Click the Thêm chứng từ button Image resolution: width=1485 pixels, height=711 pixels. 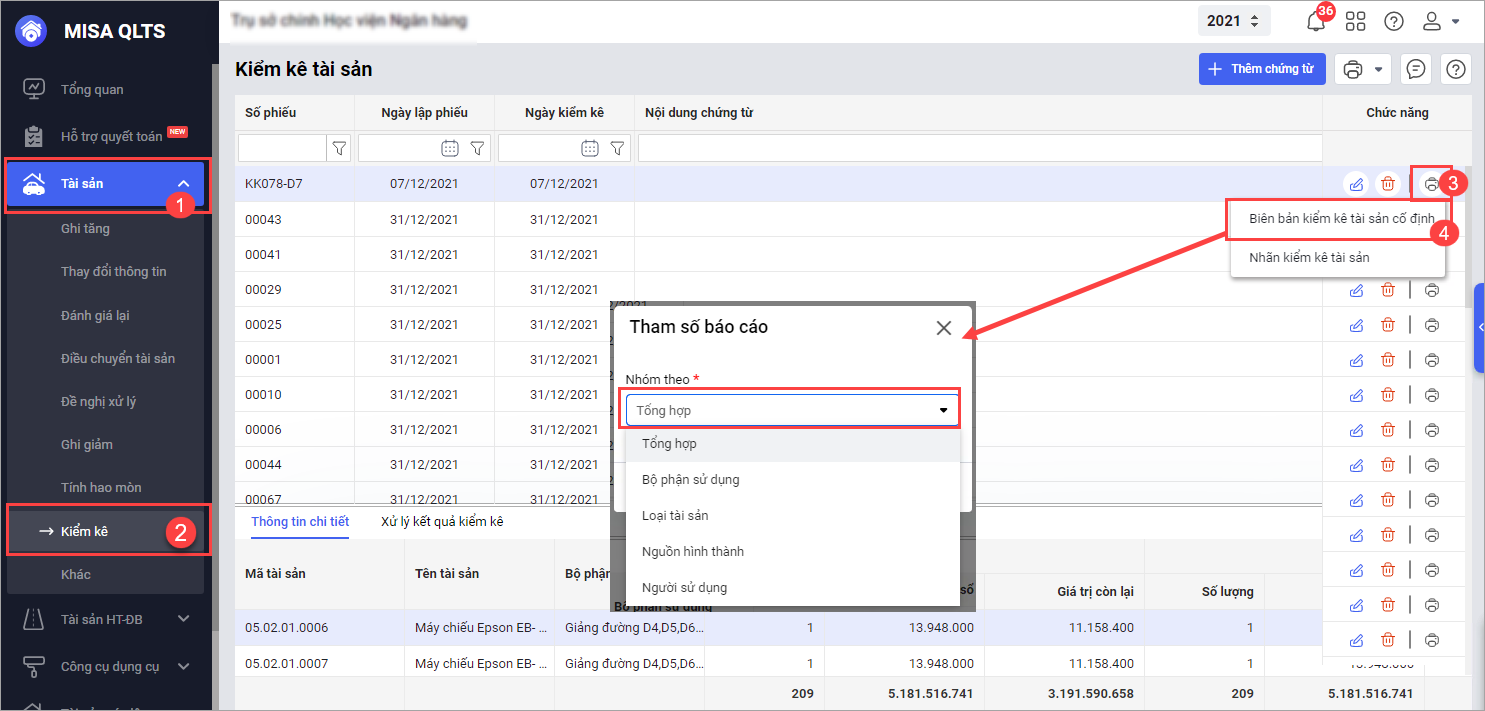[1261, 69]
